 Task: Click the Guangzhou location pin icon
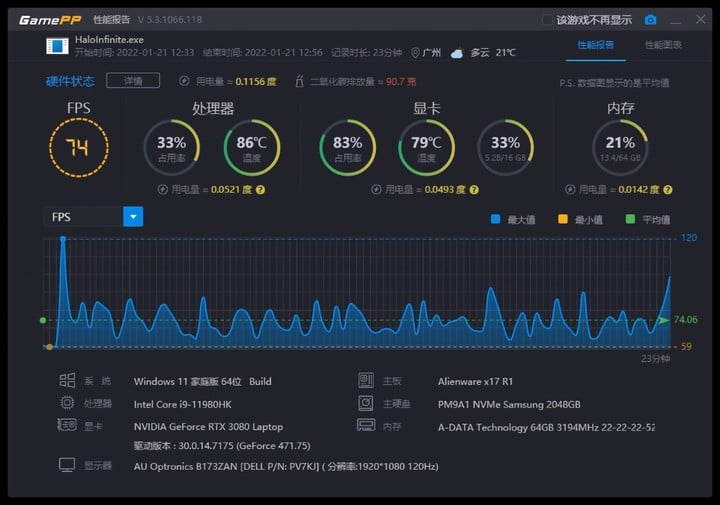[x=415, y=53]
